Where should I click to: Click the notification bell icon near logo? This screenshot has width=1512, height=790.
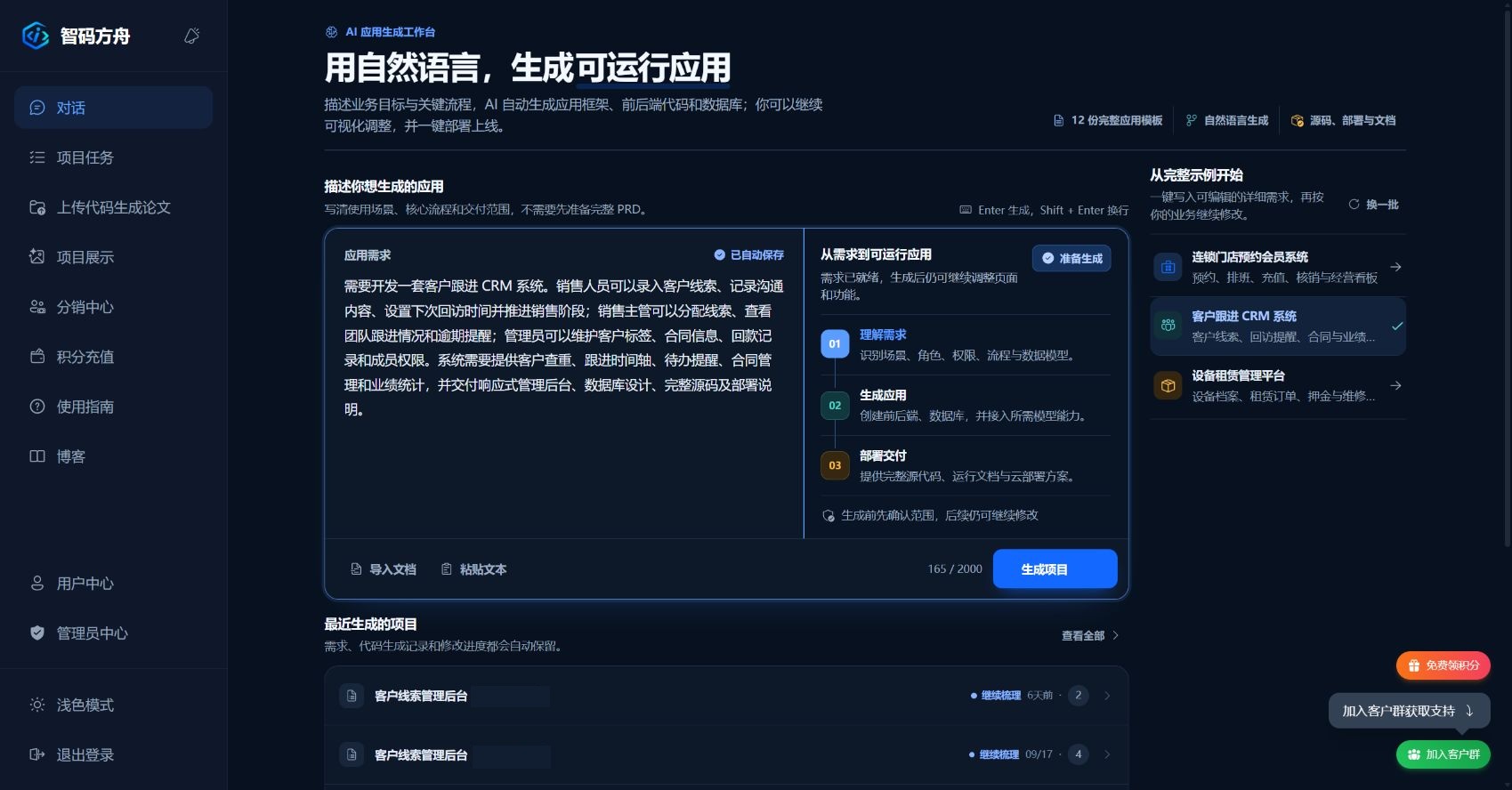coord(191,36)
